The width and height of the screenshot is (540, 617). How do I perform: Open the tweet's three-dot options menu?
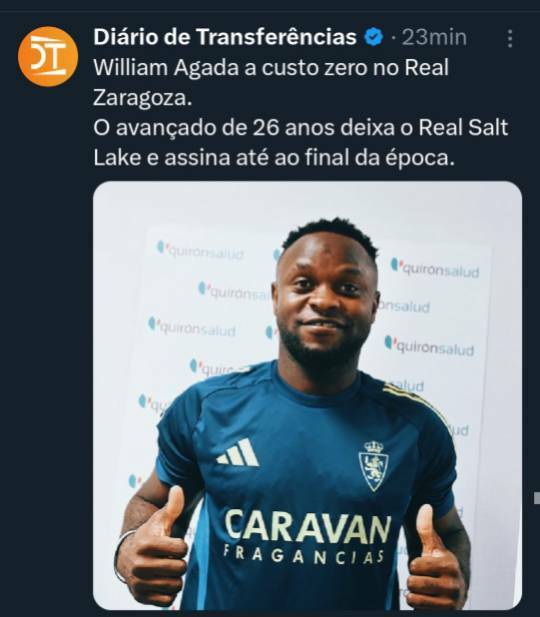tap(510, 39)
